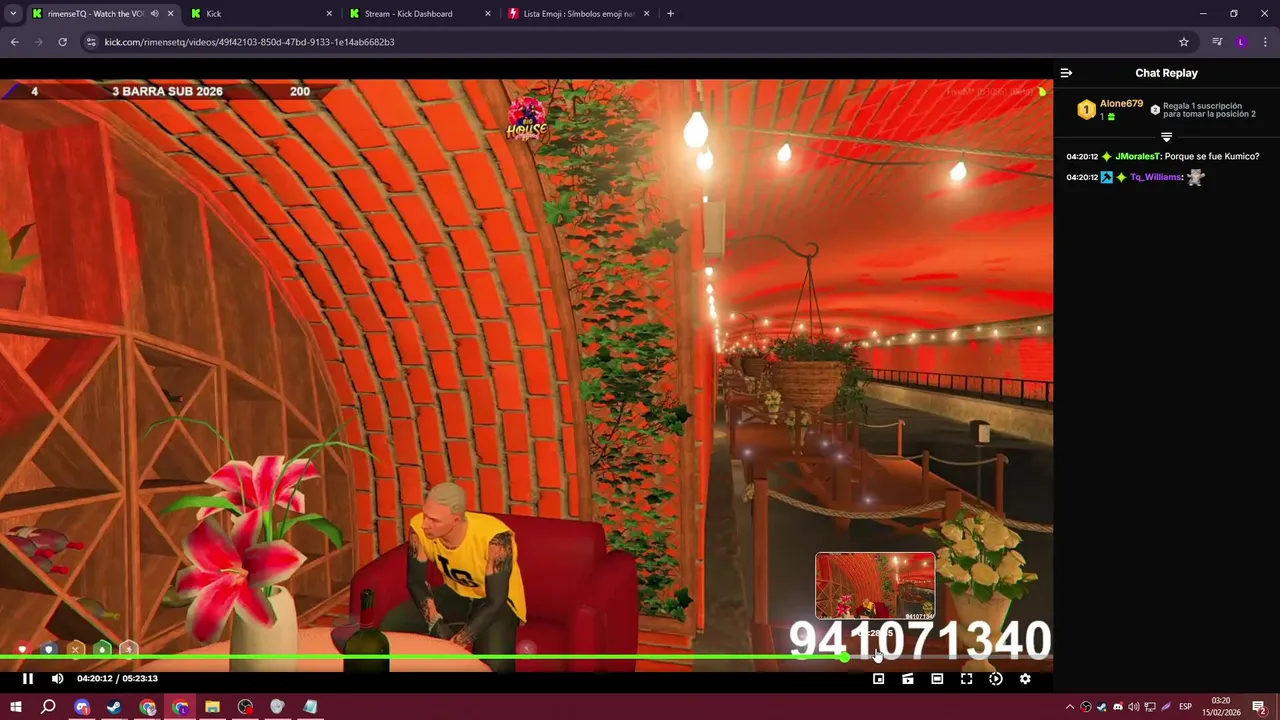Reload the current page
Image resolution: width=1280 pixels, height=720 pixels.
[x=62, y=42]
